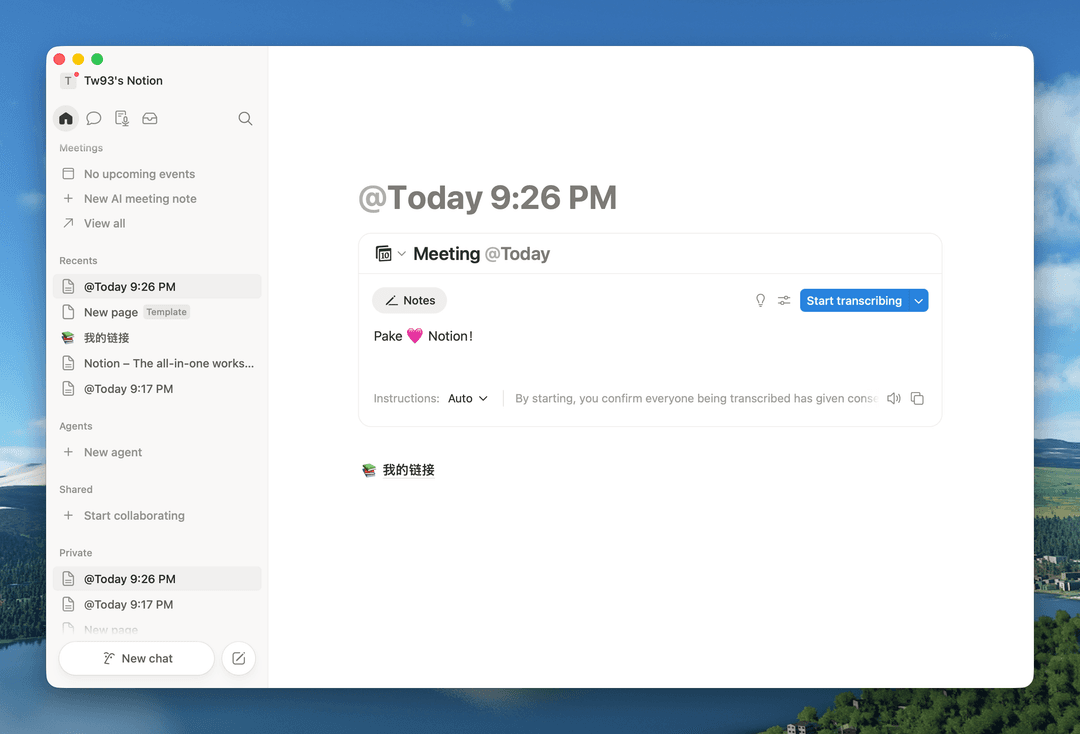Click the New chat button

pyautogui.click(x=136, y=658)
